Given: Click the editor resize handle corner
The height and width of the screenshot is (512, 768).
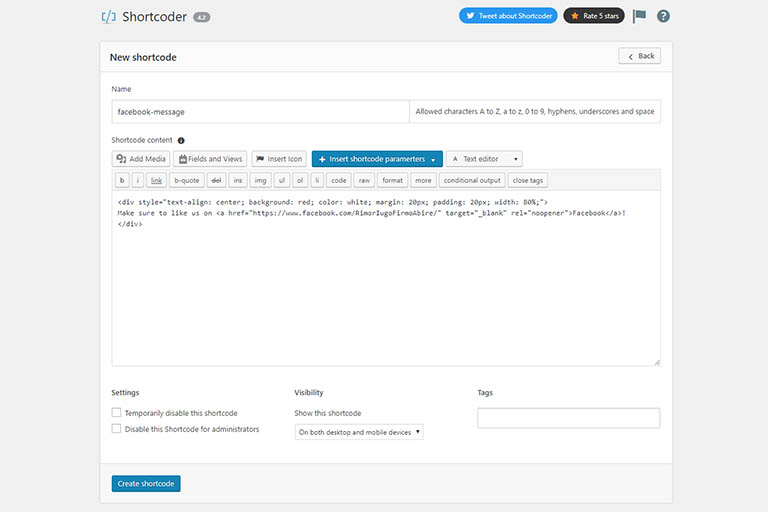Looking at the screenshot, I should [657, 363].
